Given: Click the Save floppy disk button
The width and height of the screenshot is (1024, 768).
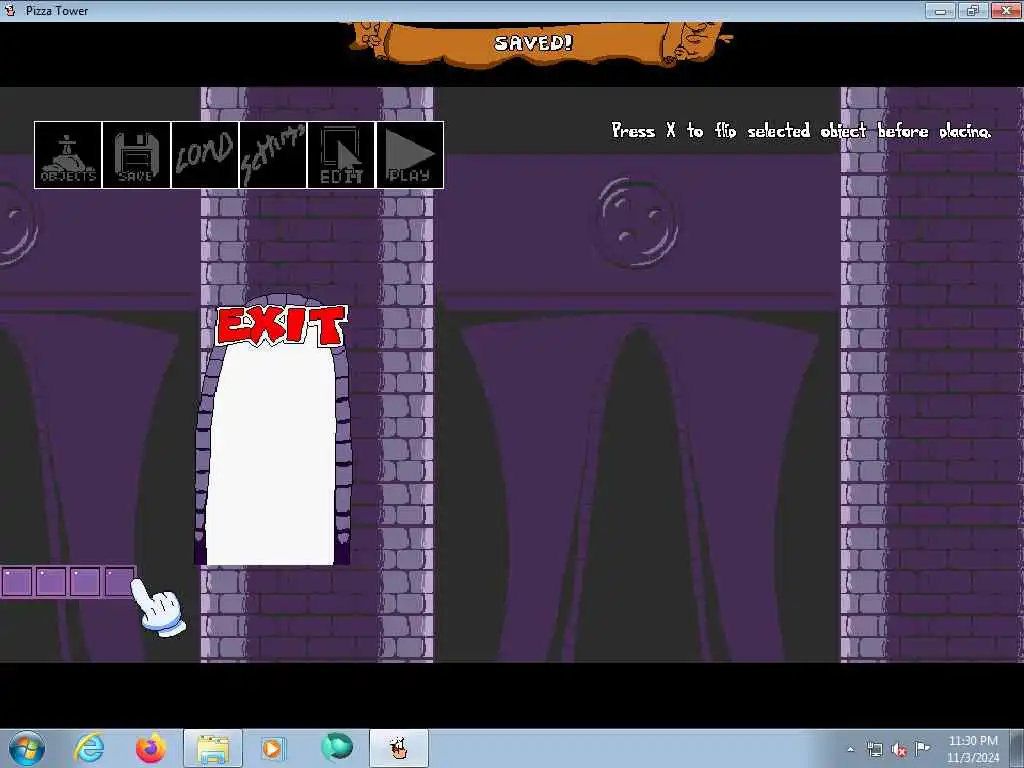Looking at the screenshot, I should [x=136, y=155].
